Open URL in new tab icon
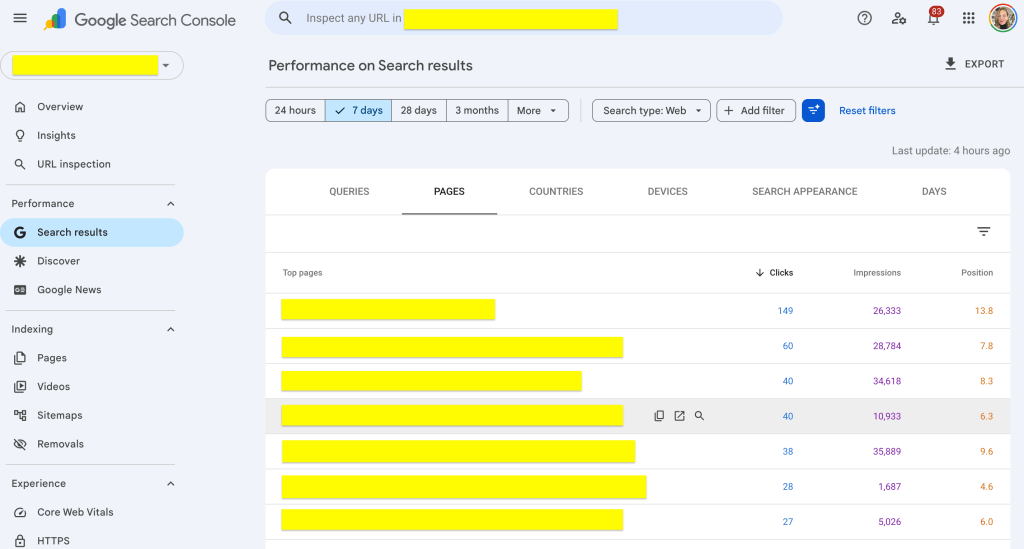 (x=679, y=416)
